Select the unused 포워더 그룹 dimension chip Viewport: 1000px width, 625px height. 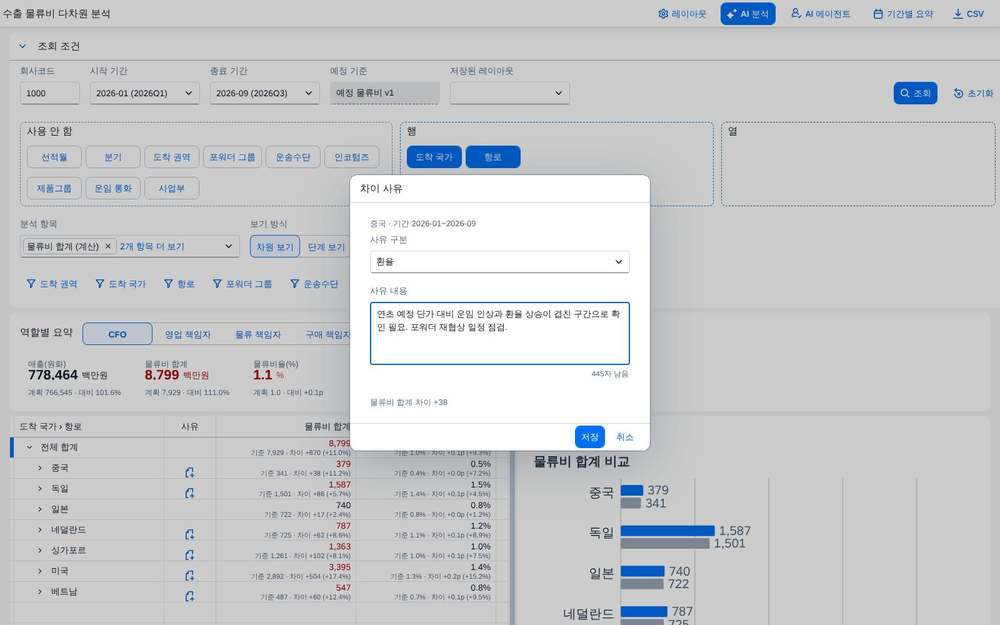(232, 157)
